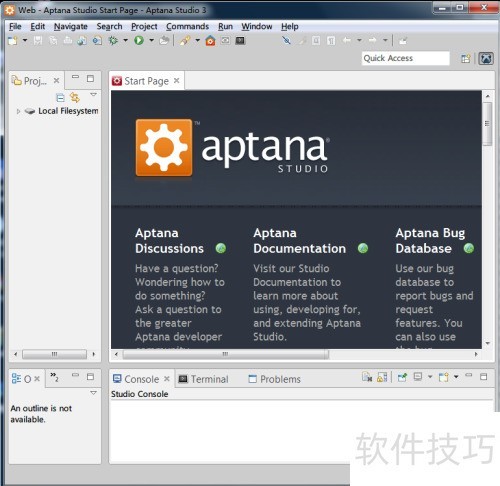Minimize the Project Explorer panel
The height and width of the screenshot is (486, 500).
pyautogui.click(x=75, y=77)
